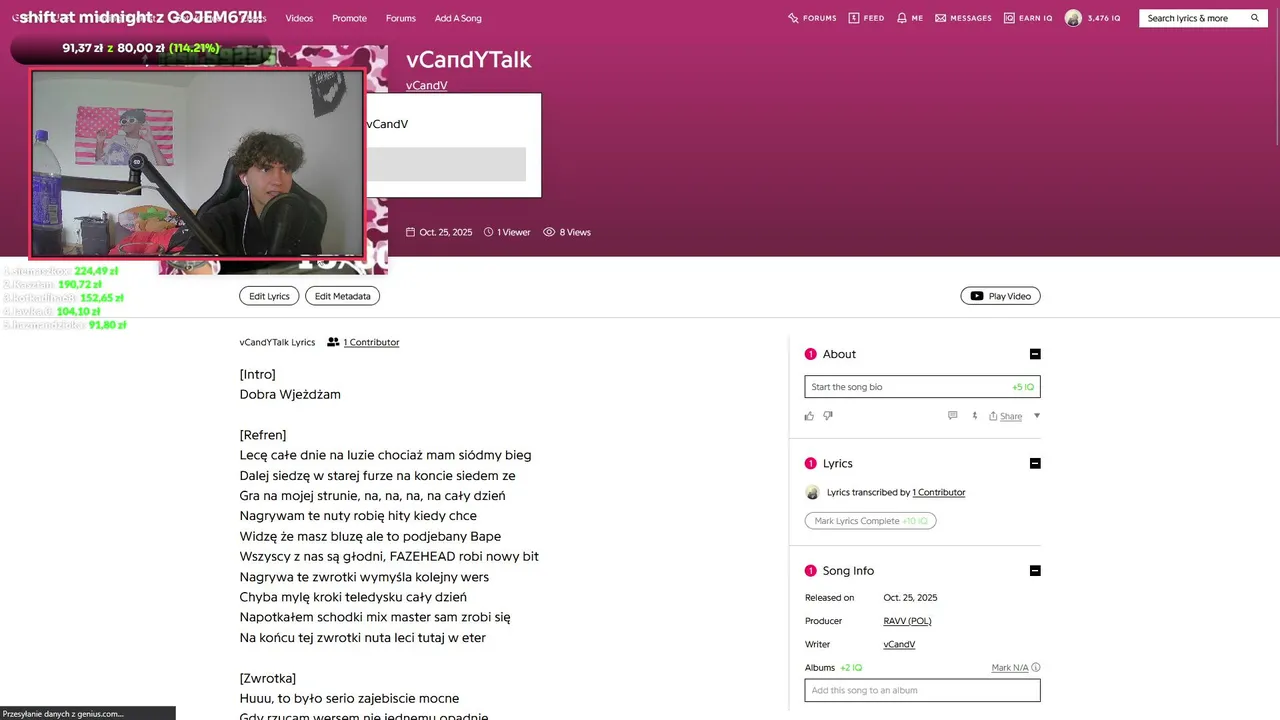Screen dimensions: 1280x720
Task: Click the [Intro] section label
Action: coord(257,374)
